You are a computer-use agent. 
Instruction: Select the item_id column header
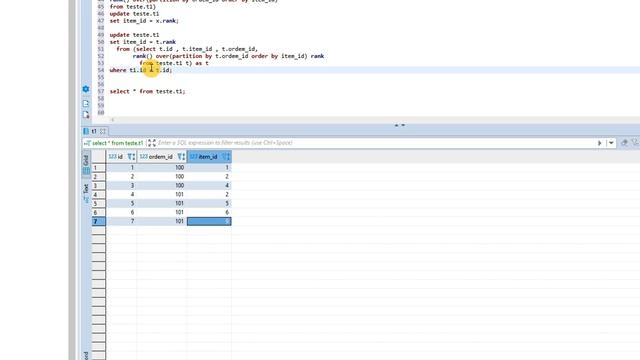point(209,157)
